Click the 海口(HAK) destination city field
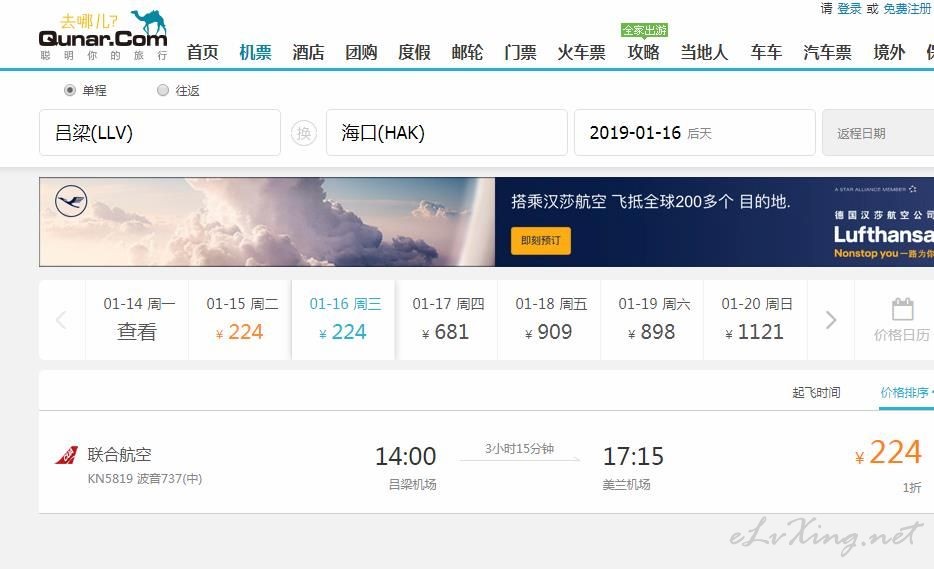The width and height of the screenshot is (934, 569). [x=447, y=132]
